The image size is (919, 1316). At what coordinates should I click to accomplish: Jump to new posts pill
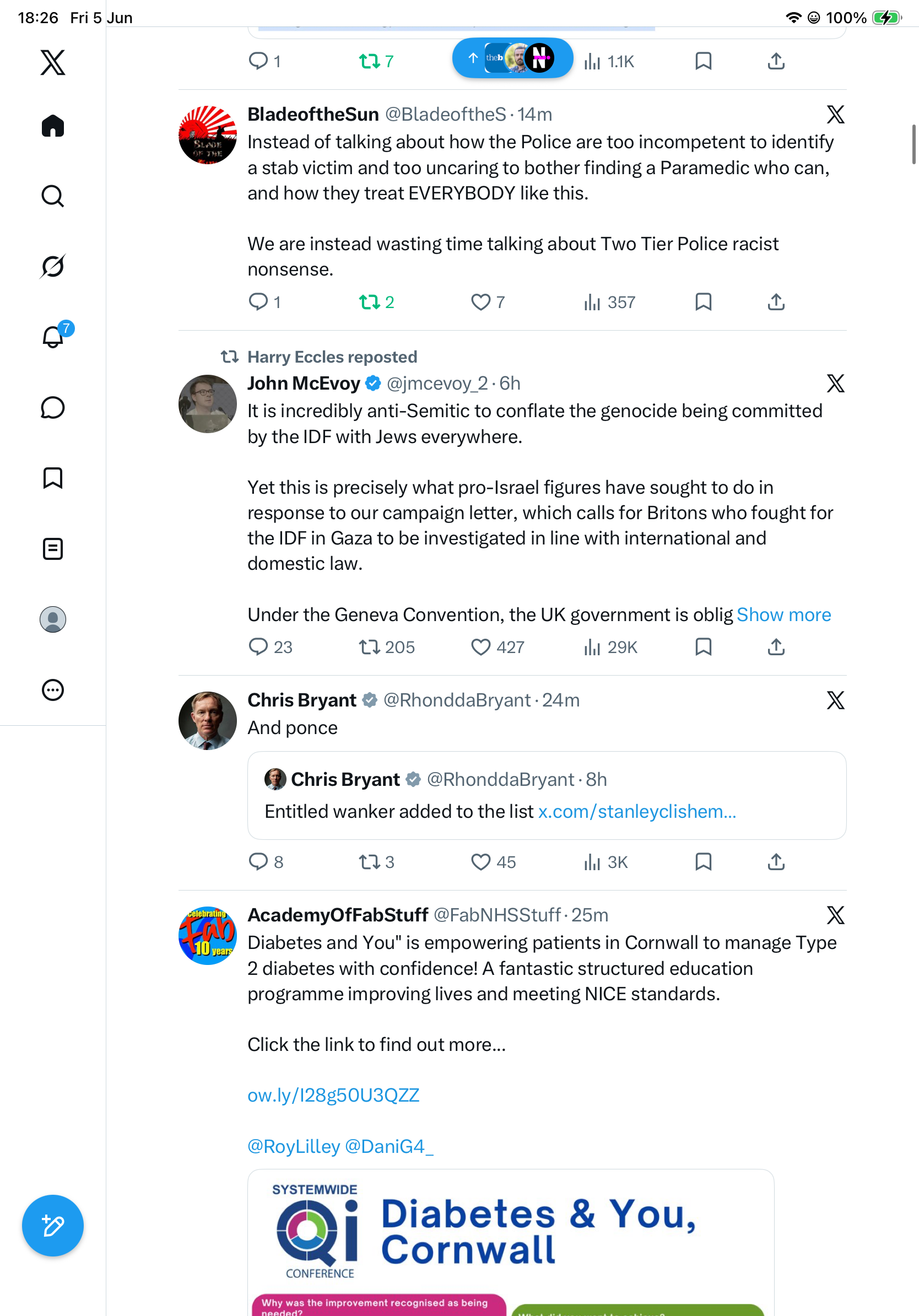pyautogui.click(x=513, y=58)
